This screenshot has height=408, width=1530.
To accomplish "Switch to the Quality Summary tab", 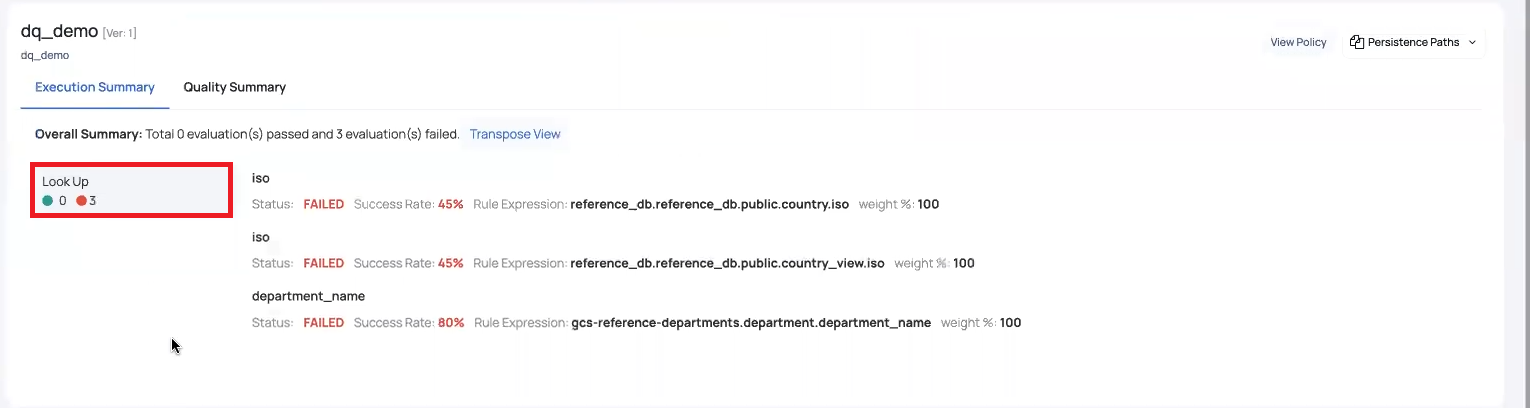I will point(234,87).
